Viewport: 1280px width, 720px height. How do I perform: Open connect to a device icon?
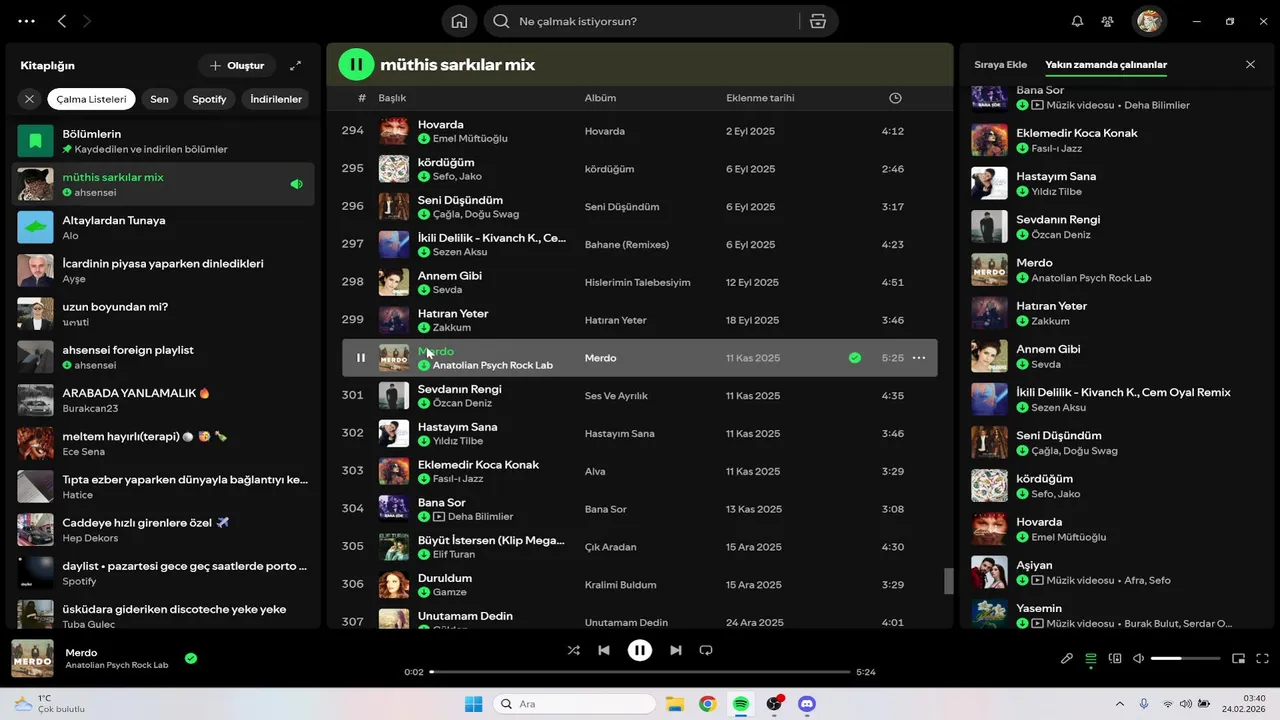tap(1115, 659)
